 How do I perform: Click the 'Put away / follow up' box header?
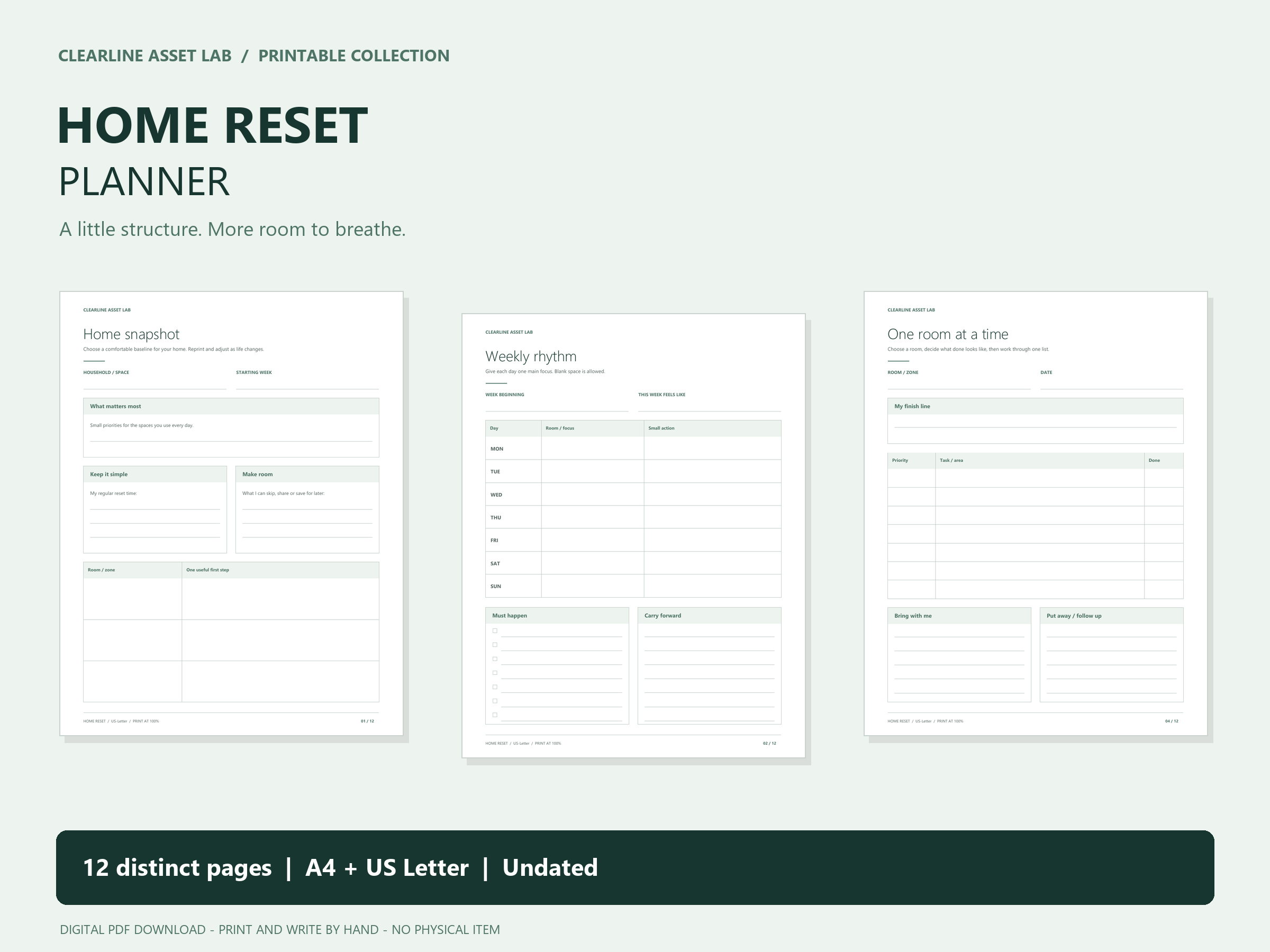(x=1112, y=616)
